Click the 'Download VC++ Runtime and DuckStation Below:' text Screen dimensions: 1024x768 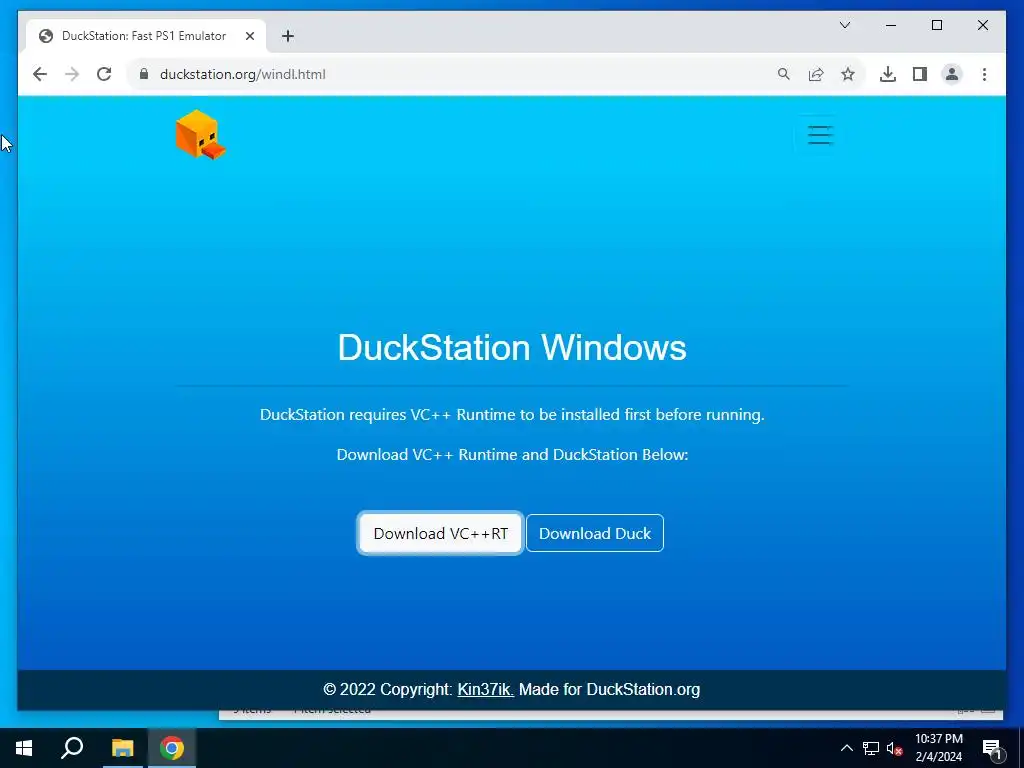click(x=512, y=455)
